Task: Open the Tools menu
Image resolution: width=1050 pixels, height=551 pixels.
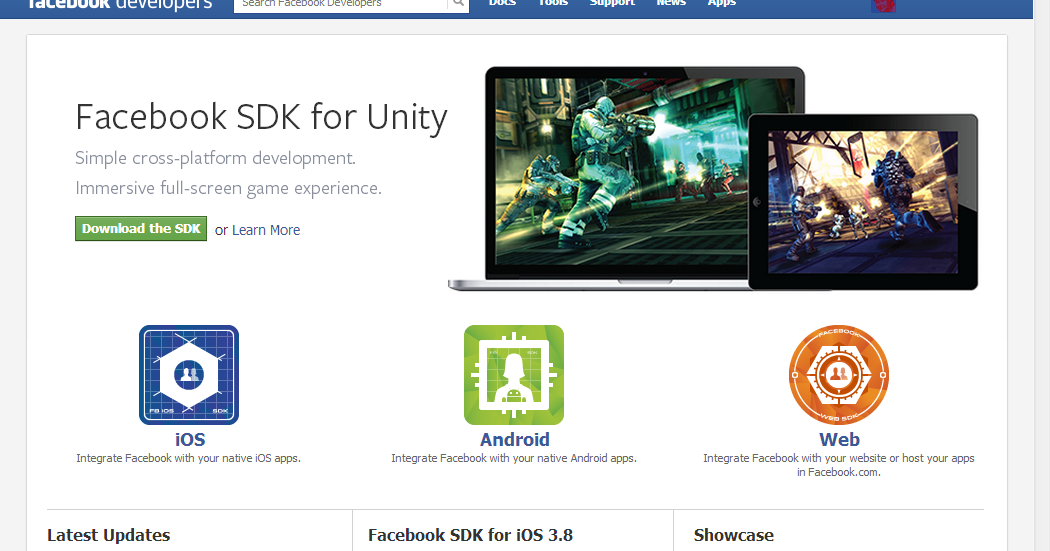Action: click(x=553, y=3)
